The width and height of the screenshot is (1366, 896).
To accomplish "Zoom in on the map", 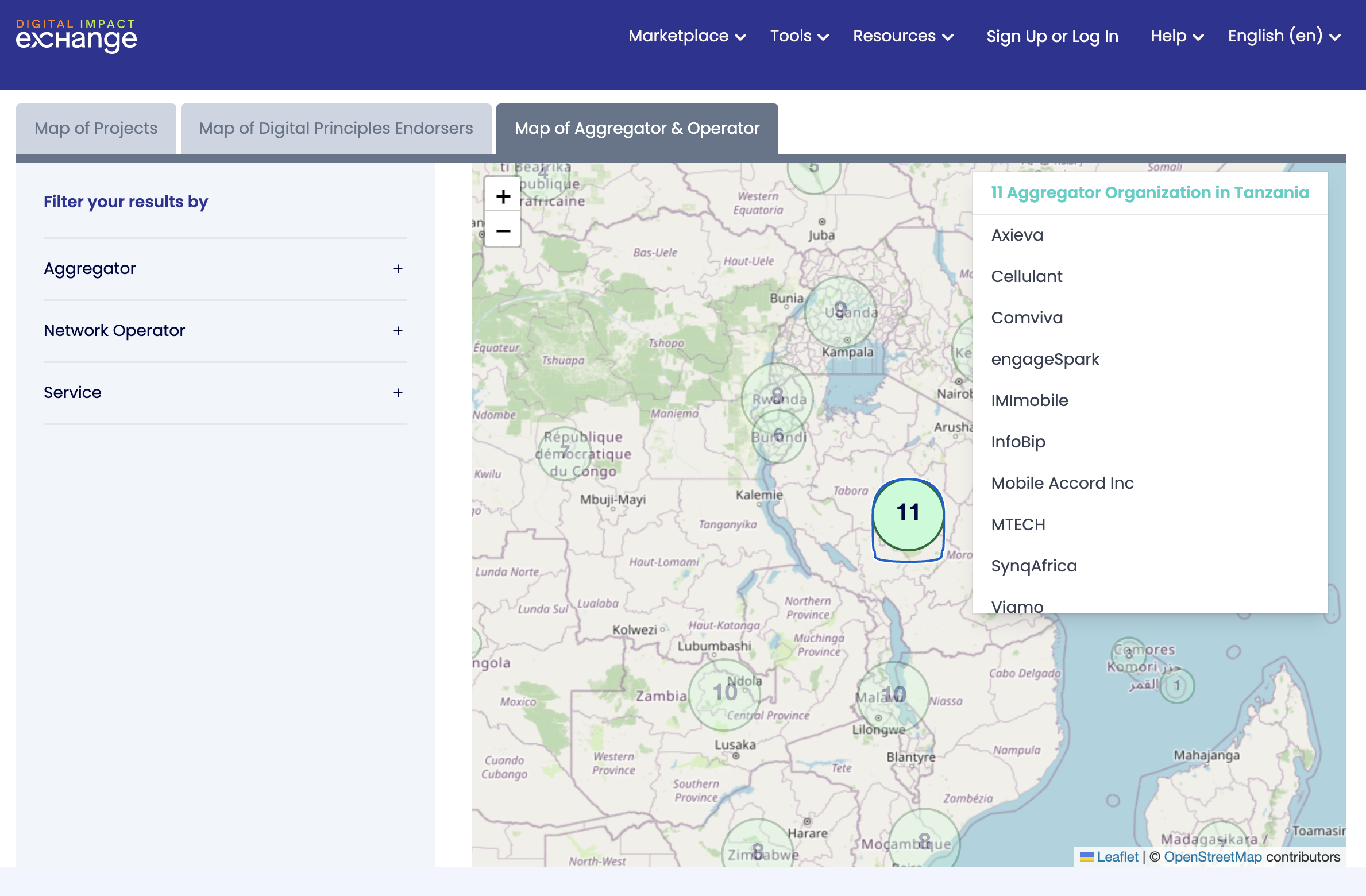I will pyautogui.click(x=503, y=196).
